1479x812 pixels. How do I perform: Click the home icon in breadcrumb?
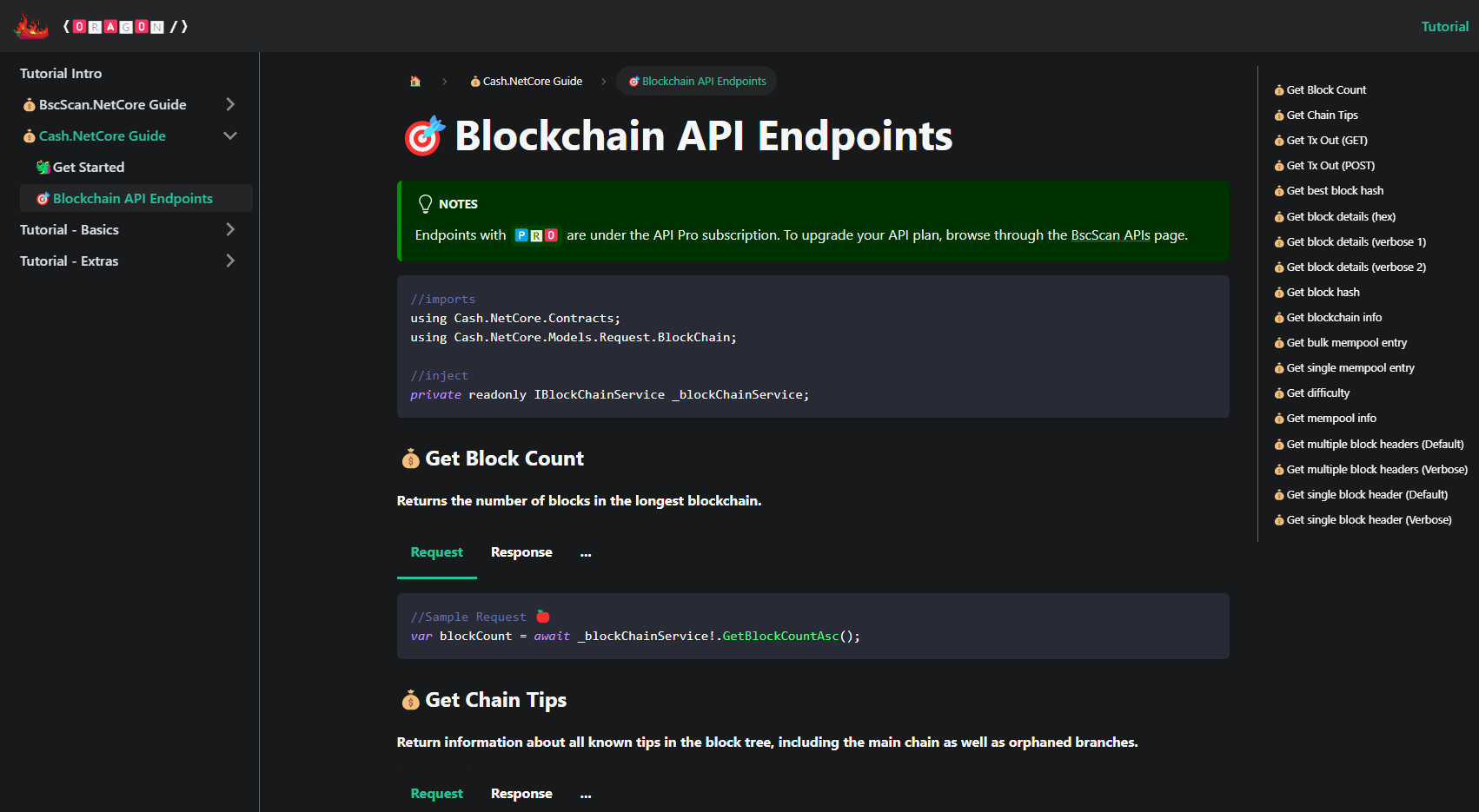tap(415, 82)
